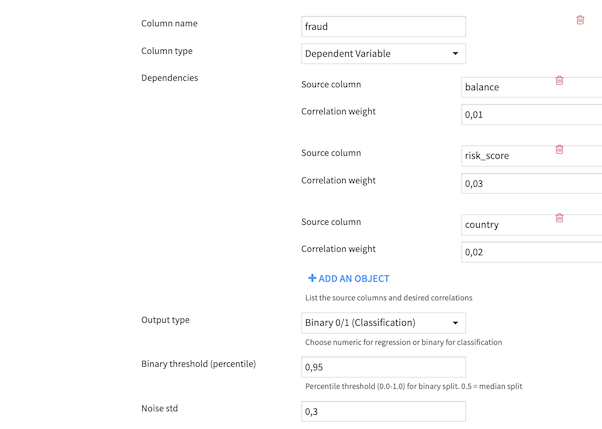
Task: Click the Dependencies label
Action: point(170,78)
